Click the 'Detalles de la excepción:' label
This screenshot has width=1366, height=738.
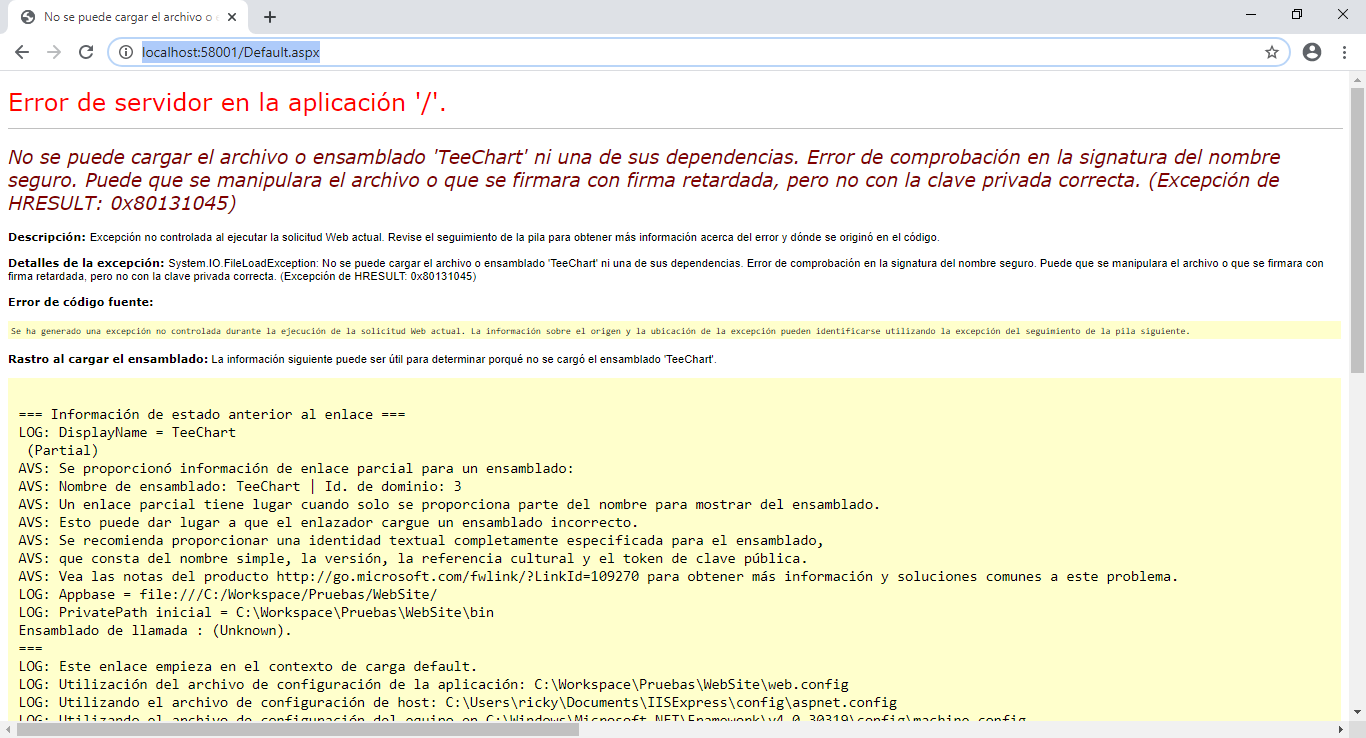point(87,263)
